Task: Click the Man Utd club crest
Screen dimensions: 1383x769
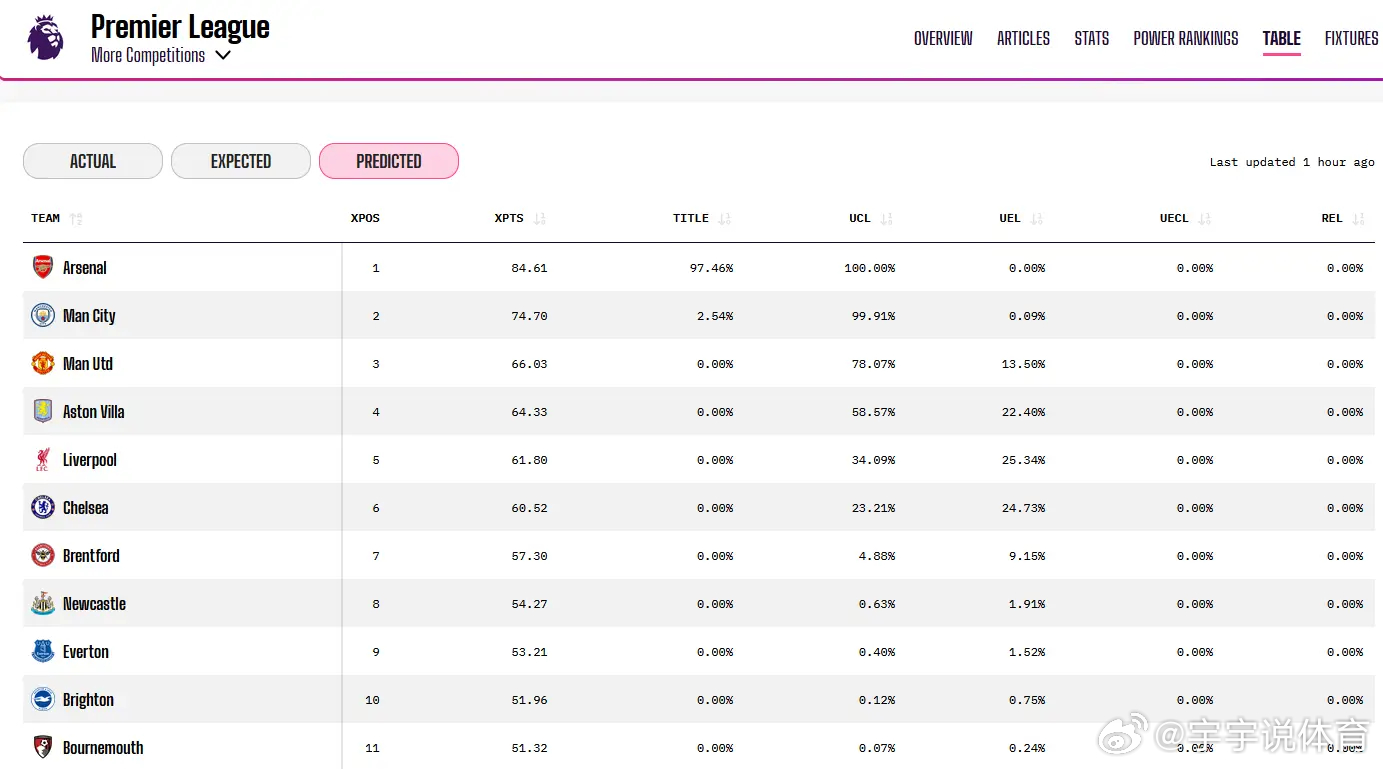Action: pos(42,363)
